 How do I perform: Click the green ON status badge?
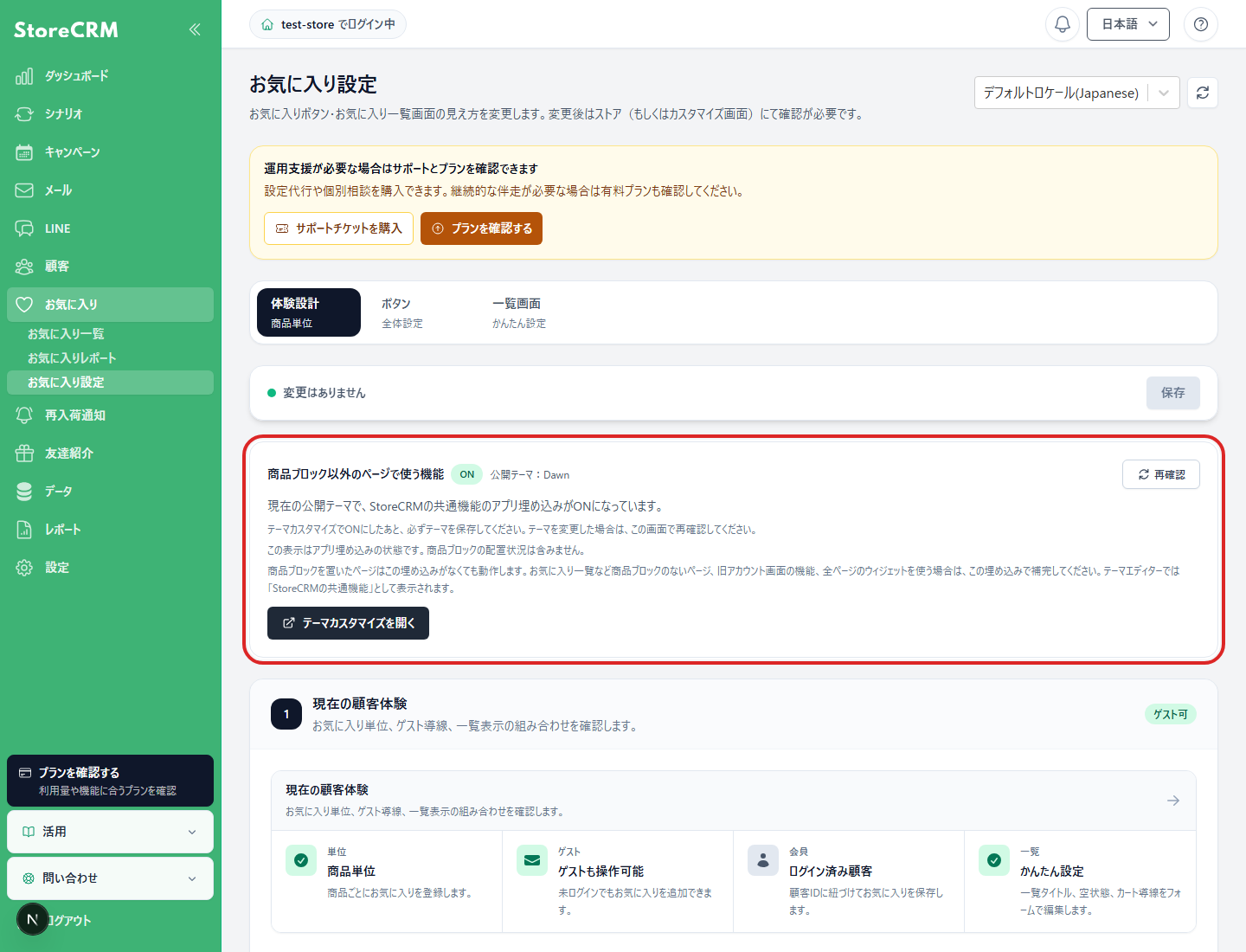tap(467, 474)
